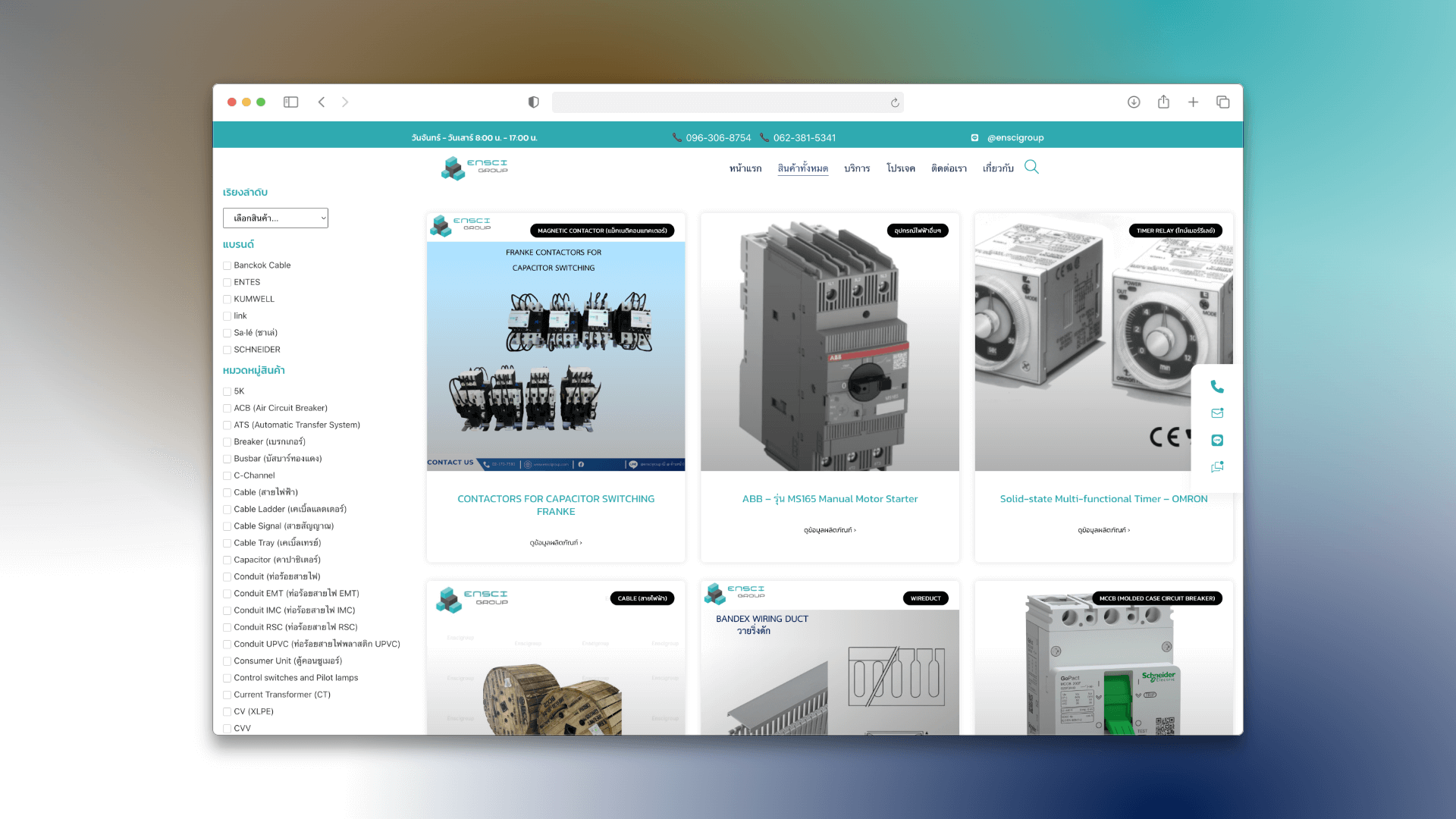Open the ABB MS165 Manual Motor Starter link
The height and width of the screenshot is (819, 1456).
(830, 499)
